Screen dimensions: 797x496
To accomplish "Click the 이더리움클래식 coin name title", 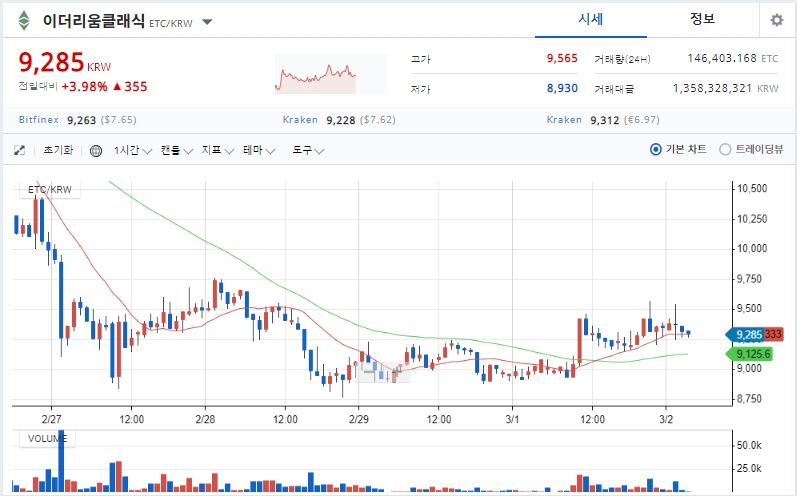I will [x=94, y=21].
